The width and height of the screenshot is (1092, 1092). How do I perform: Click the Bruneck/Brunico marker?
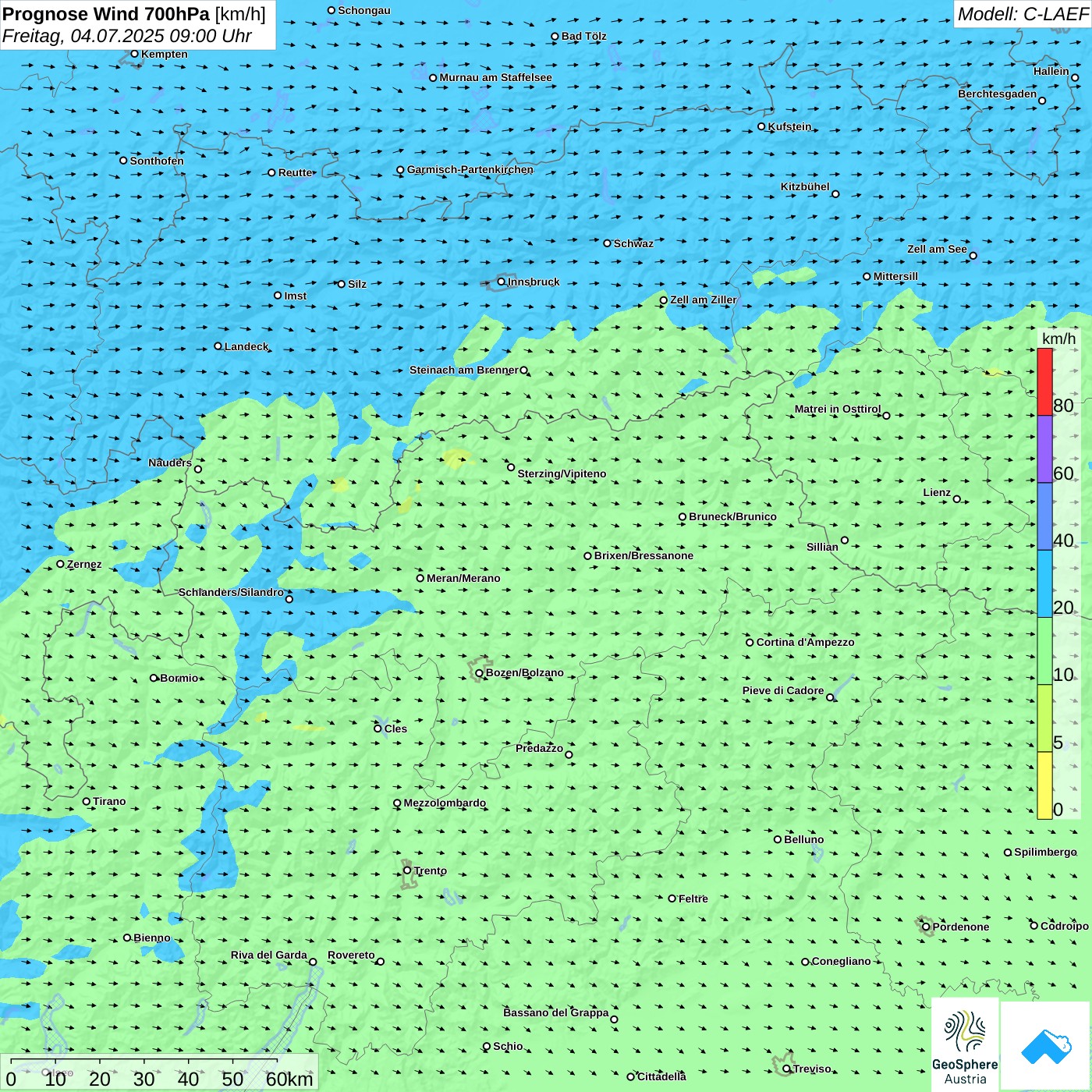tap(682, 516)
